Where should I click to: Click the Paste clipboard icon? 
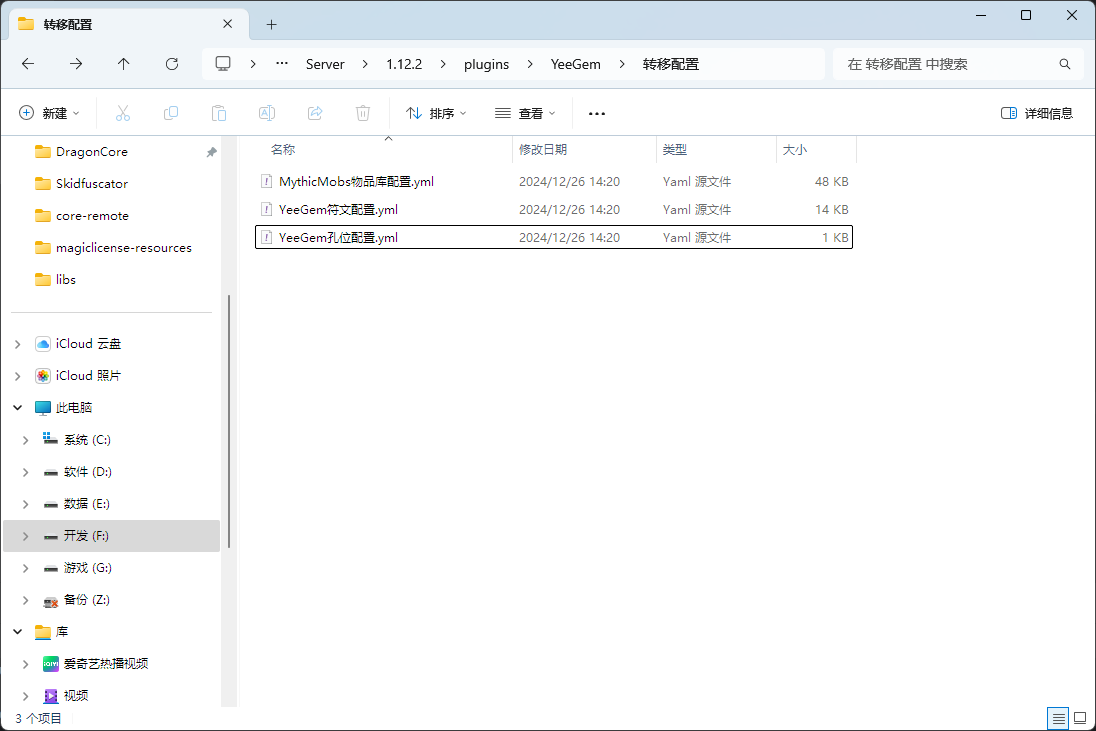tap(219, 113)
